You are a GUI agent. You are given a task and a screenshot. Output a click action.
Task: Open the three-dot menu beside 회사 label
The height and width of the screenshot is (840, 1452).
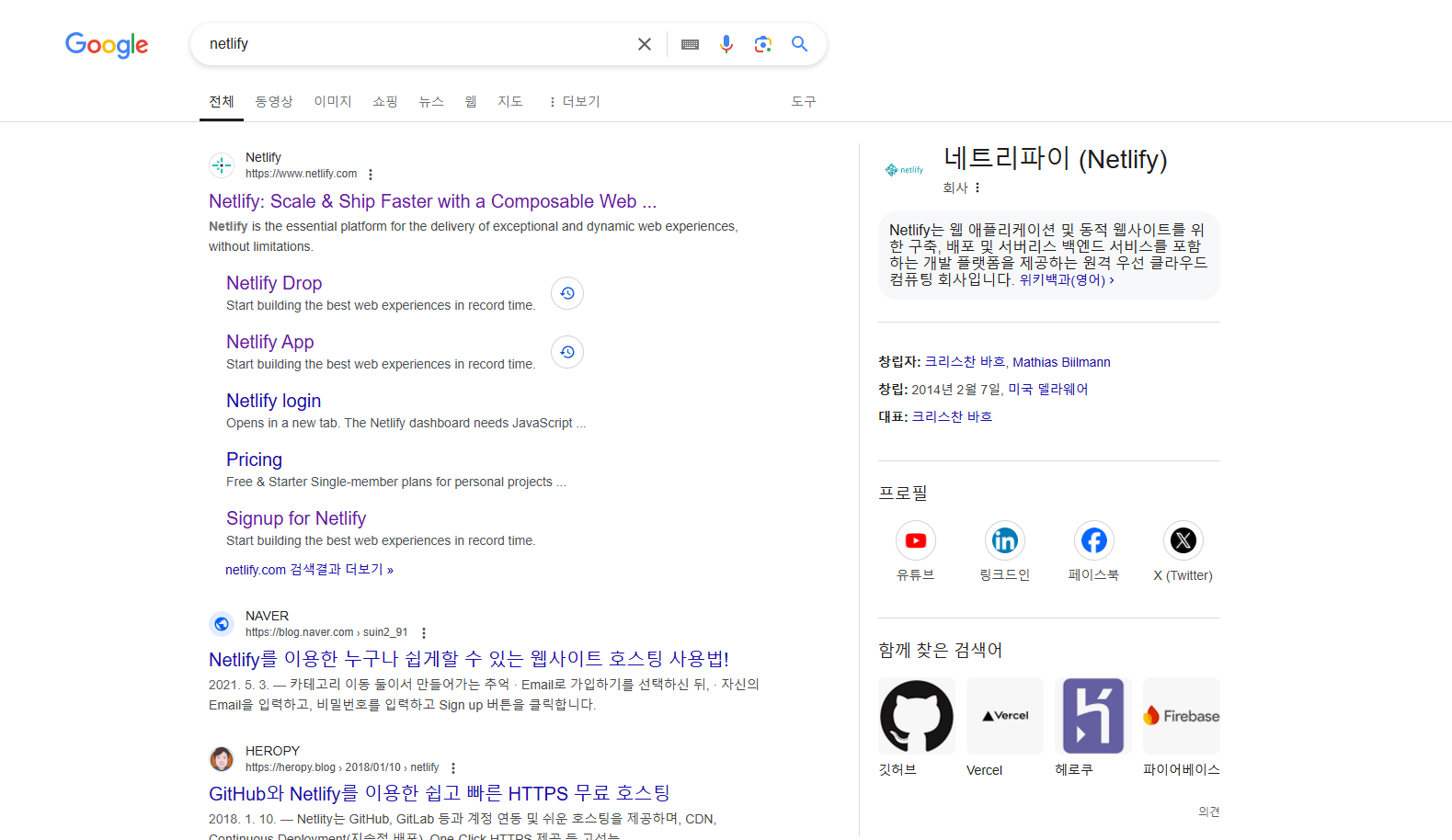[978, 187]
